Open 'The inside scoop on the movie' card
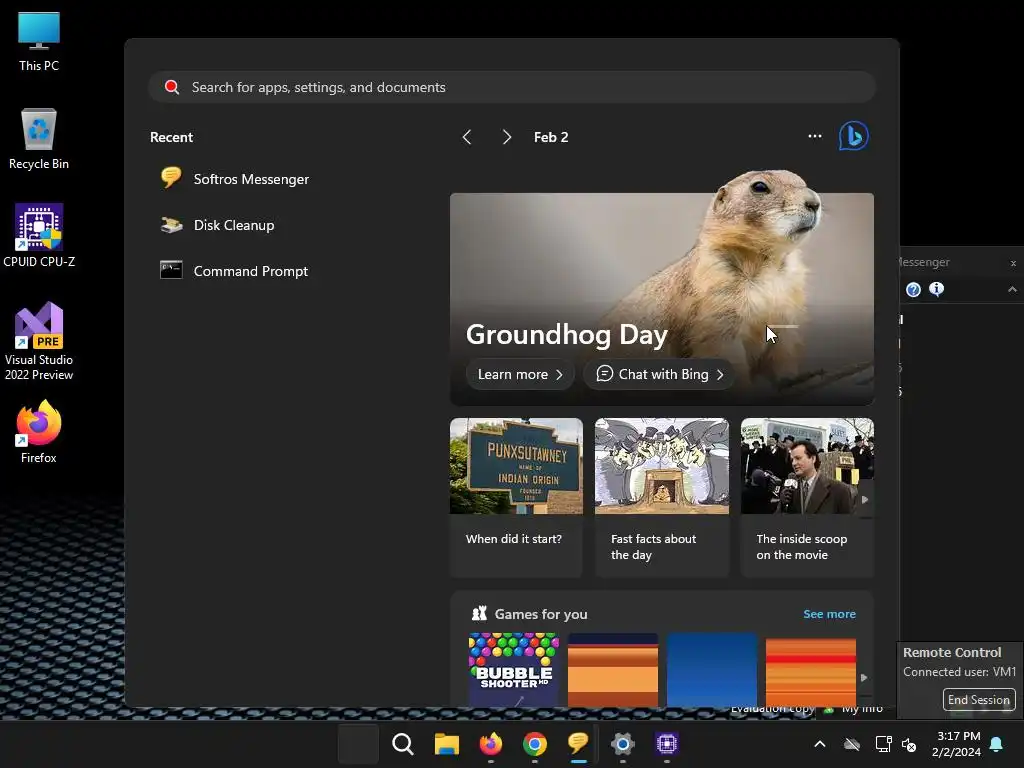 pyautogui.click(x=807, y=498)
